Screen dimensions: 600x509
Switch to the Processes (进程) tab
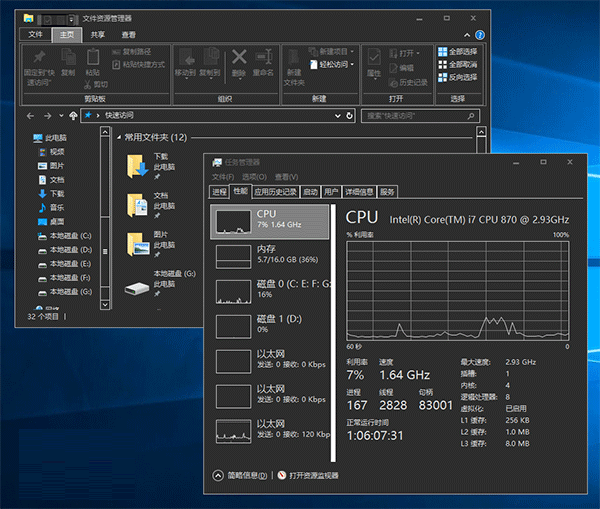tap(219, 191)
